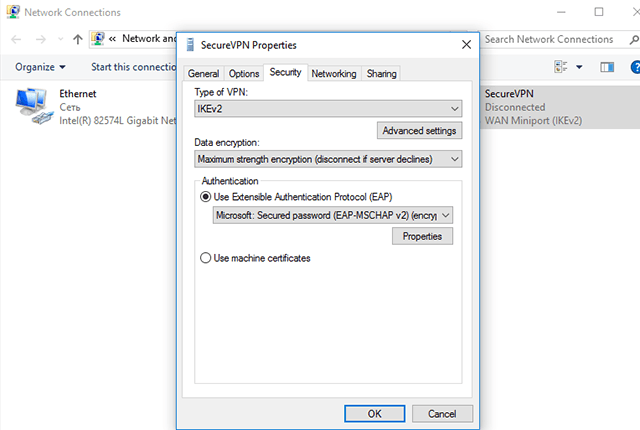Confirm with the OK button
The width and height of the screenshot is (640, 430).
pyautogui.click(x=374, y=414)
